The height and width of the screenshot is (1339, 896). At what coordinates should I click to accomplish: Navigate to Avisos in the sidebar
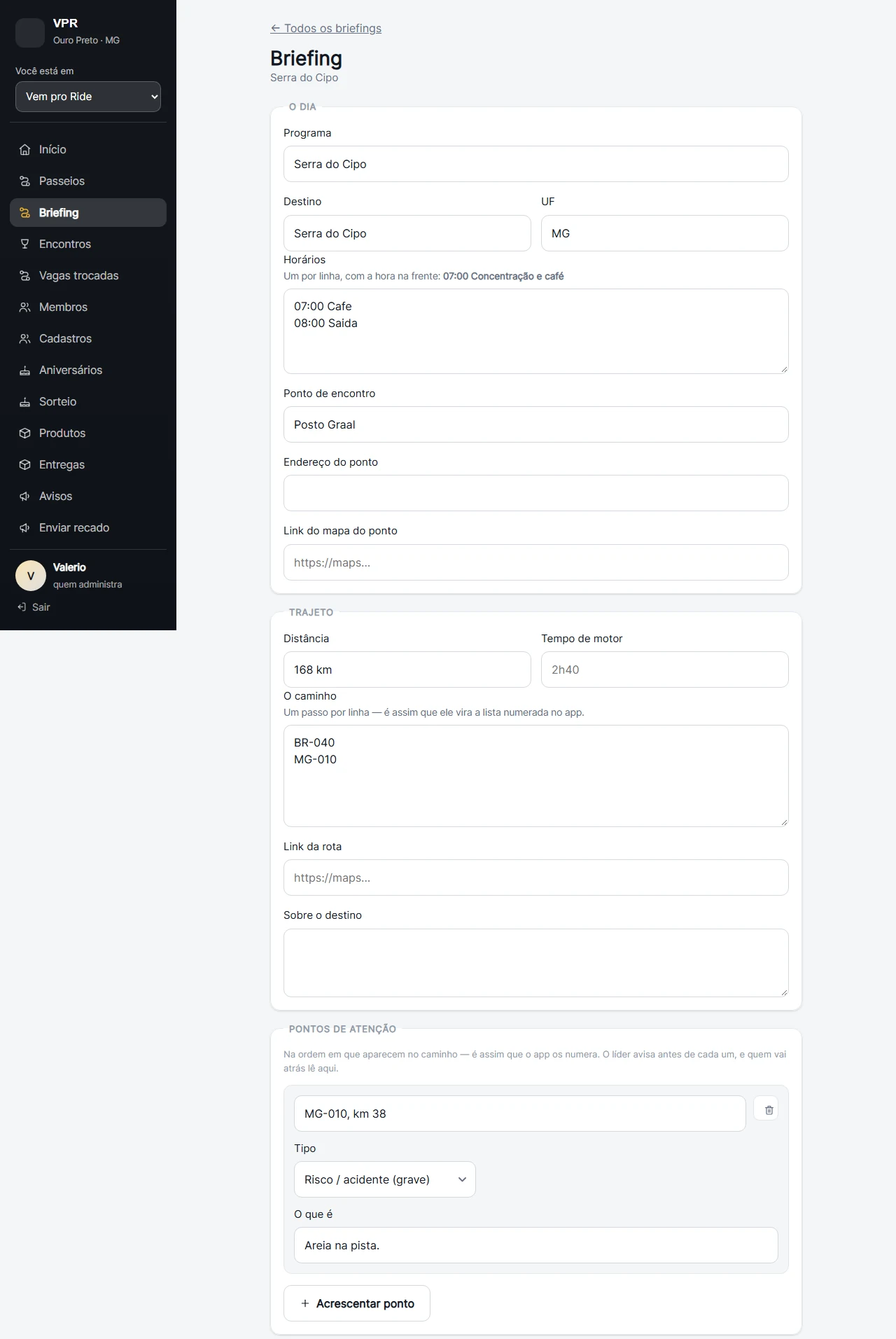(88, 497)
